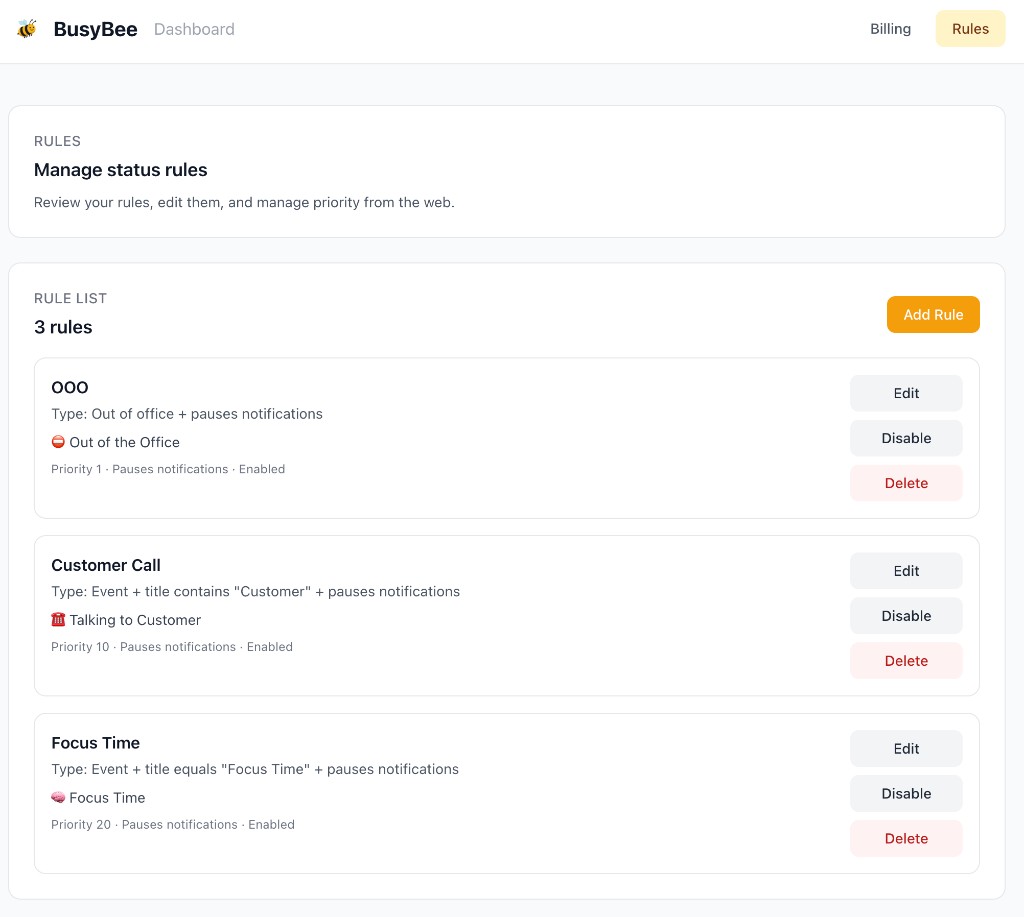This screenshot has height=917, width=1024.
Task: Disable the OOO rule
Action: [906, 438]
